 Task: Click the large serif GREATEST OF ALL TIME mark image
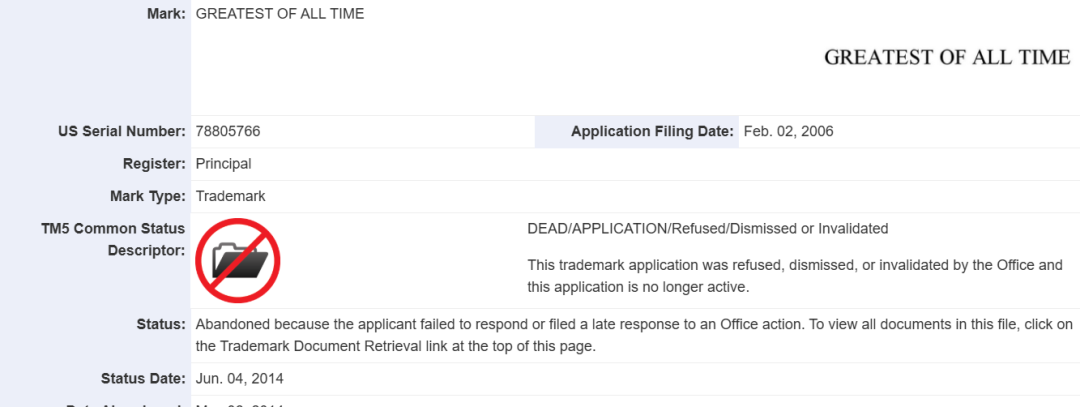[x=946, y=57]
